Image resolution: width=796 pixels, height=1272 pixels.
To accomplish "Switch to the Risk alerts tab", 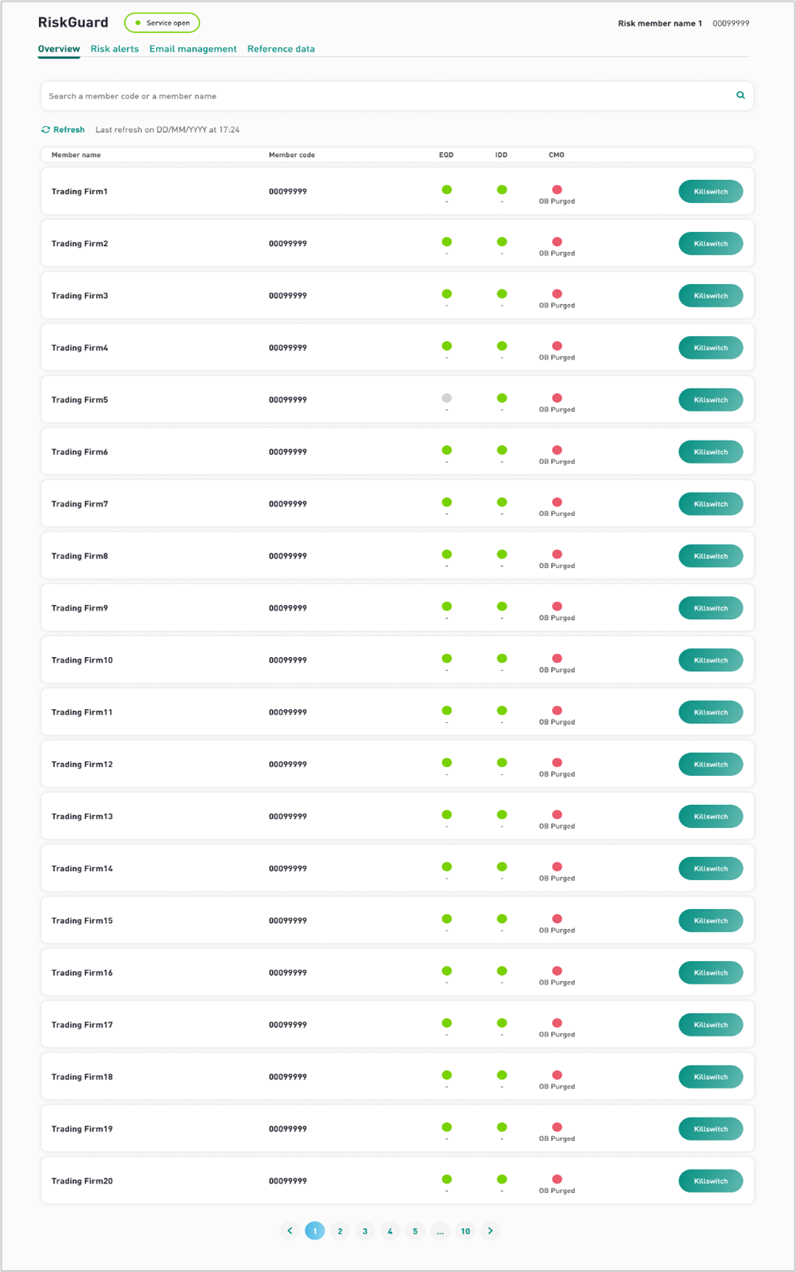I will pos(115,49).
